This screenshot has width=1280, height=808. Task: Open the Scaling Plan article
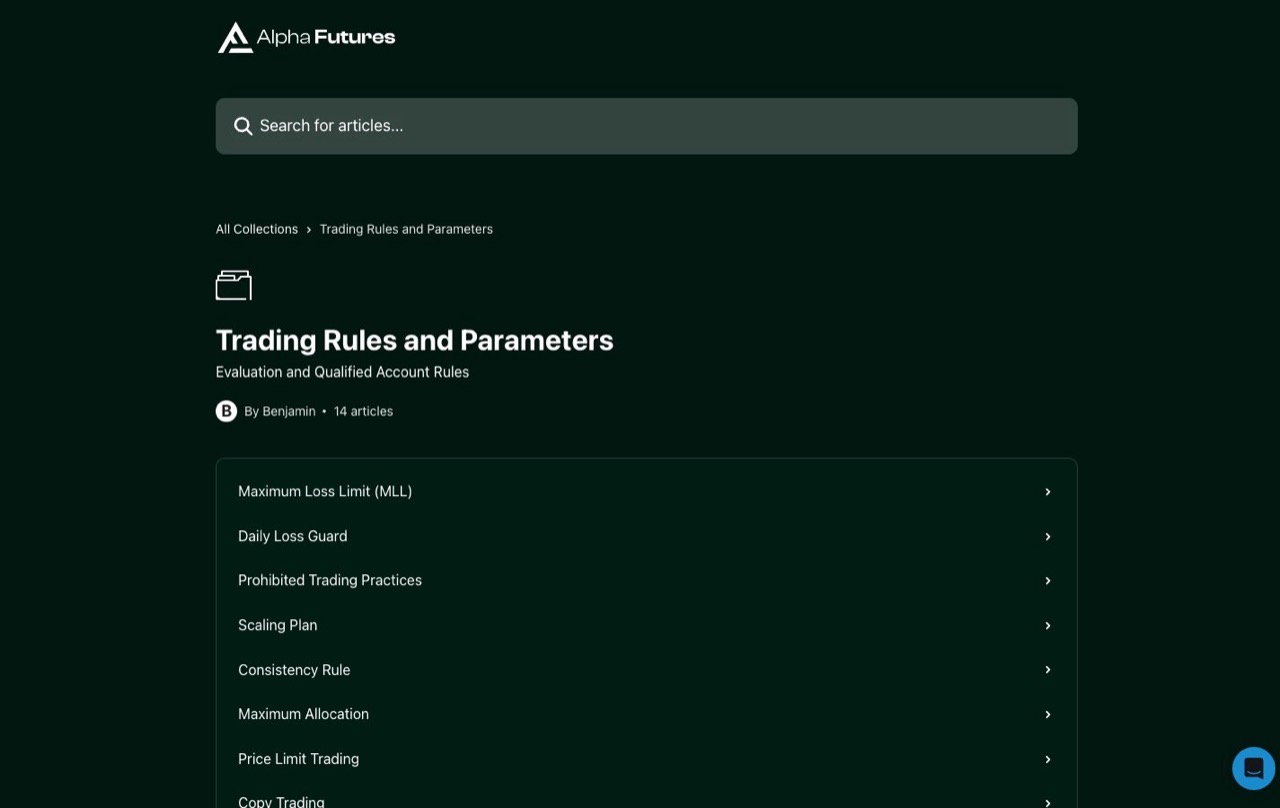click(646, 625)
